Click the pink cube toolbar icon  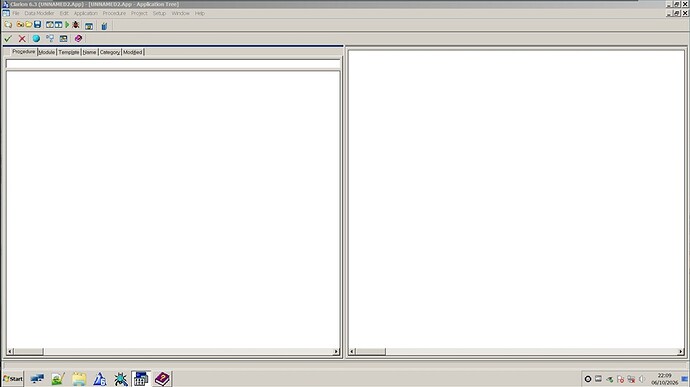click(x=78, y=39)
